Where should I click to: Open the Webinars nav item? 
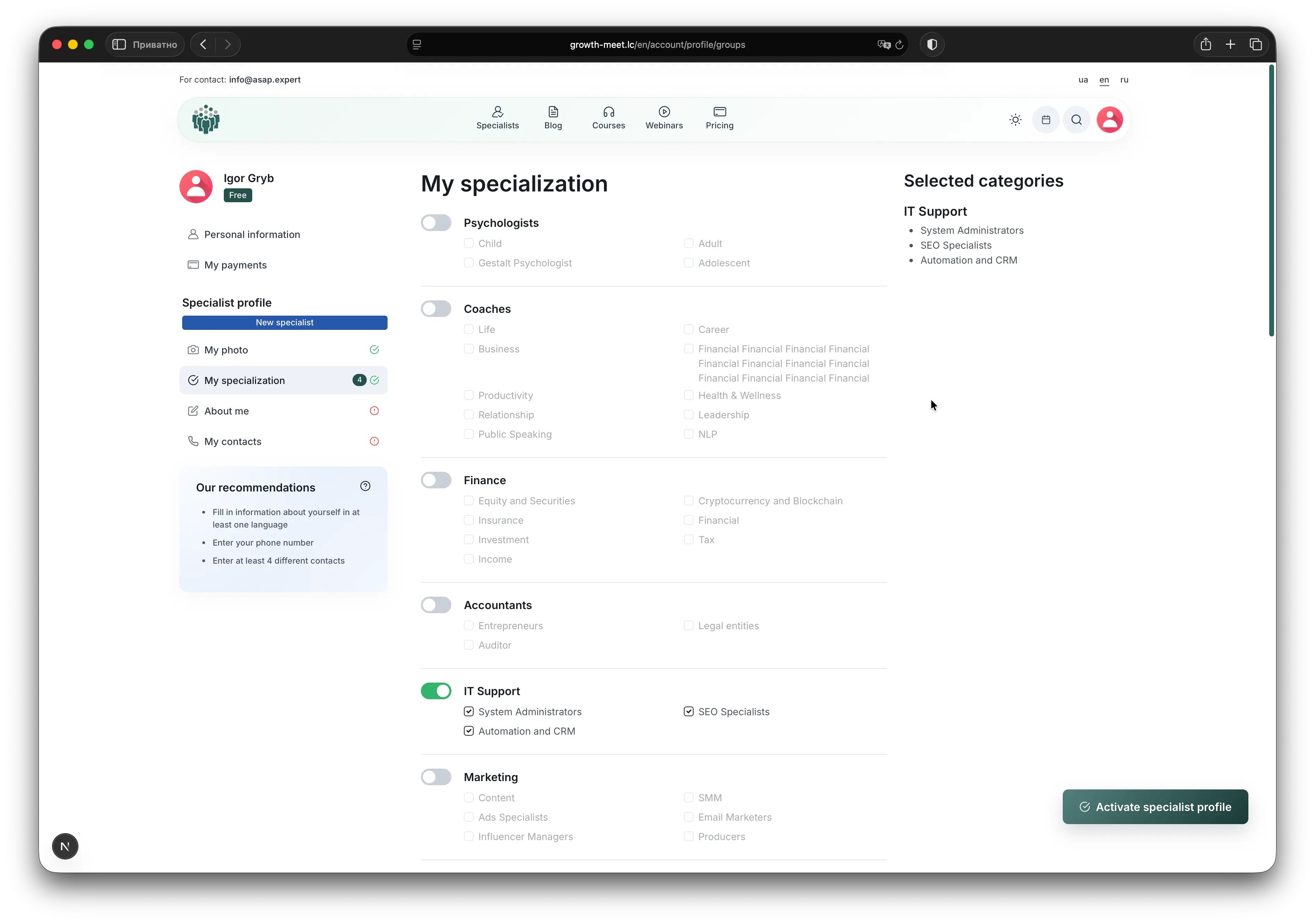pos(664,118)
